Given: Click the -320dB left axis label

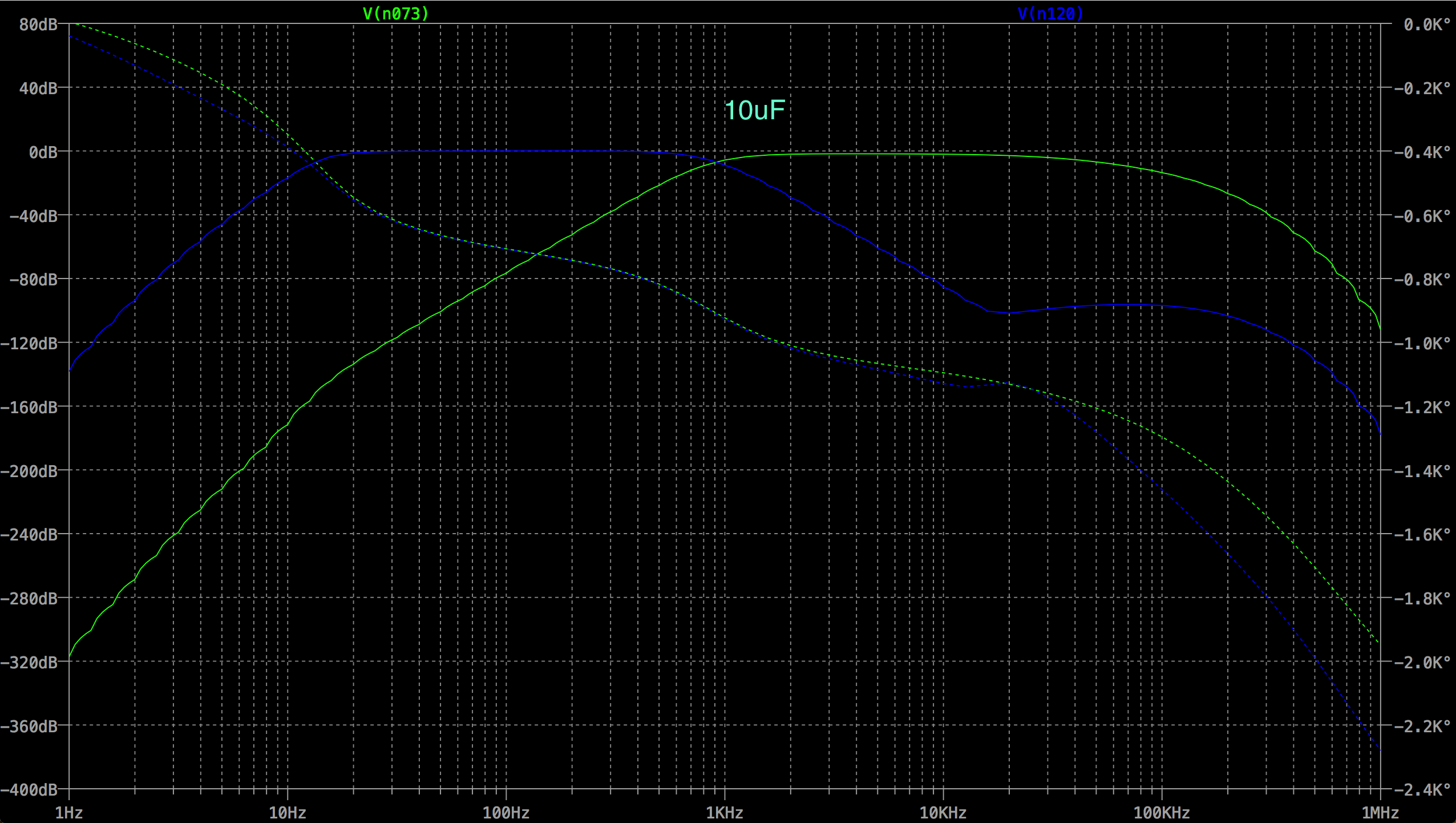Looking at the screenshot, I should [29, 663].
